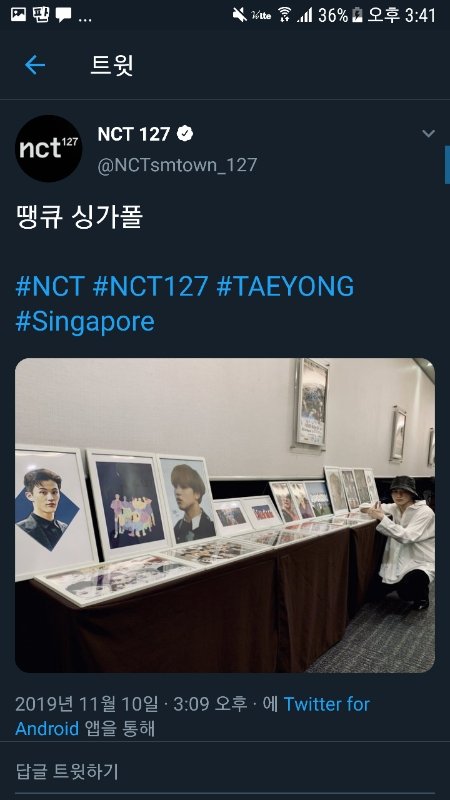
Task: Tap the Twitter for Android source link
Action: point(192,716)
